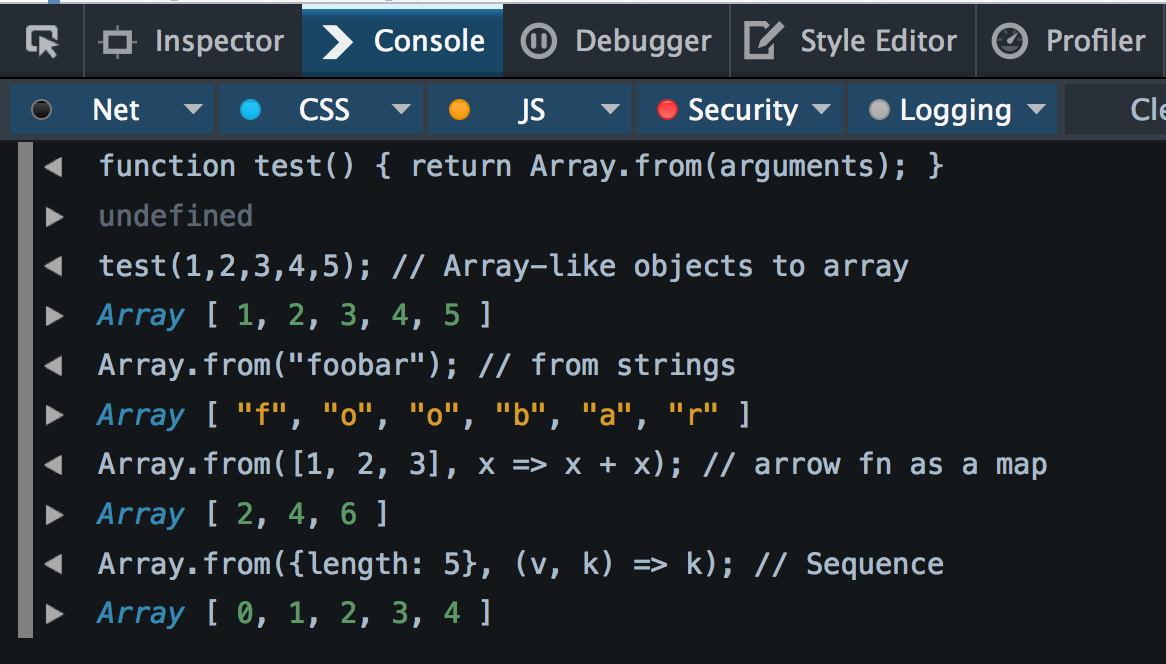This screenshot has height=664, width=1166.
Task: Click the Inspector box icon
Action: (x=117, y=42)
